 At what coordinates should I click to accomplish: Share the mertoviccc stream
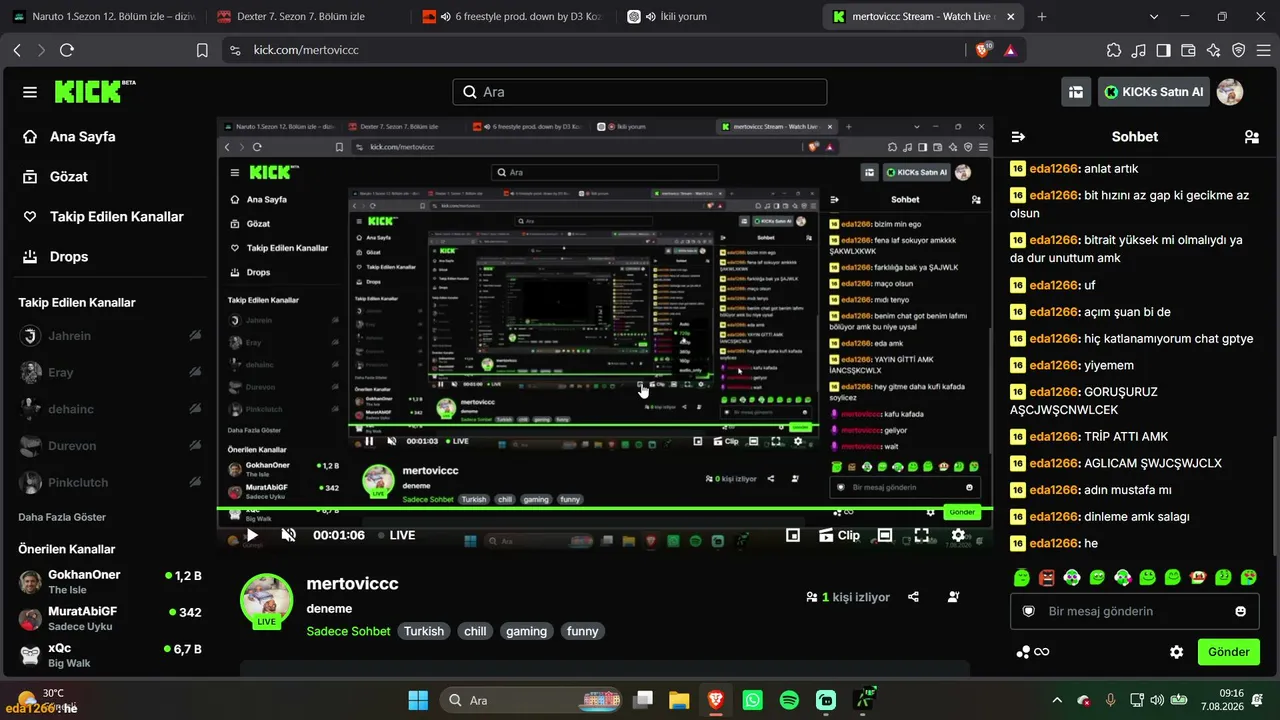913,597
